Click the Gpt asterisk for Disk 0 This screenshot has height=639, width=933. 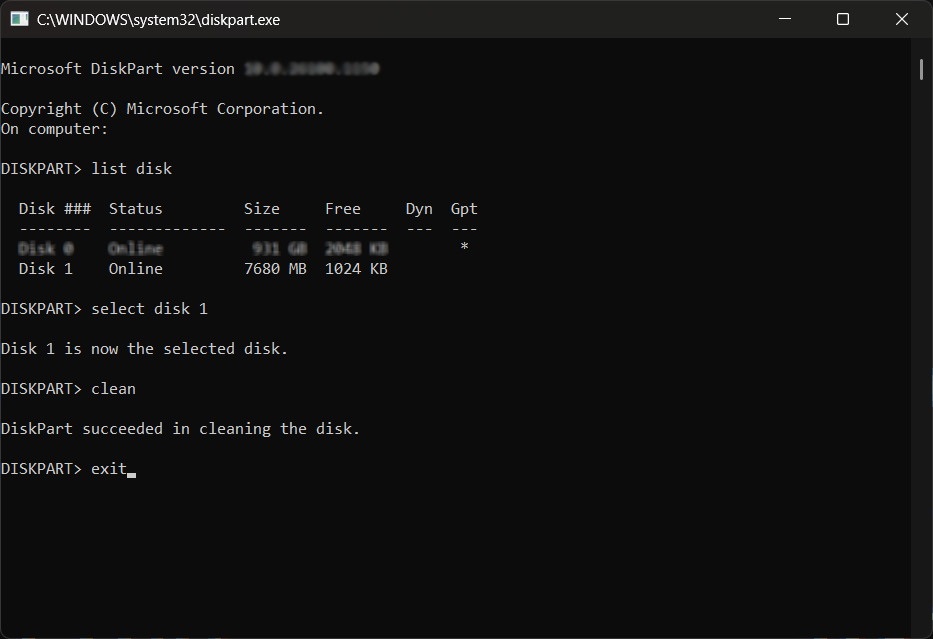(464, 247)
